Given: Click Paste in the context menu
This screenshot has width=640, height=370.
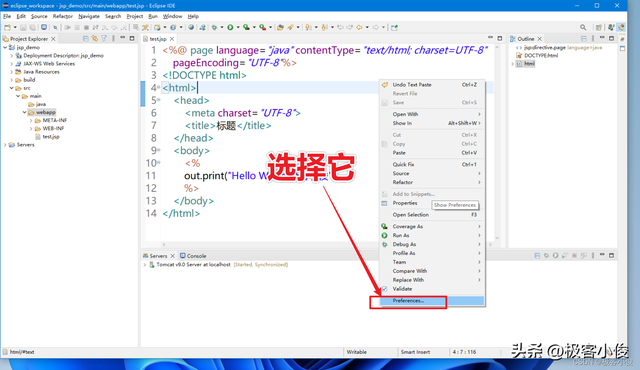Looking at the screenshot, I should (x=432, y=153).
